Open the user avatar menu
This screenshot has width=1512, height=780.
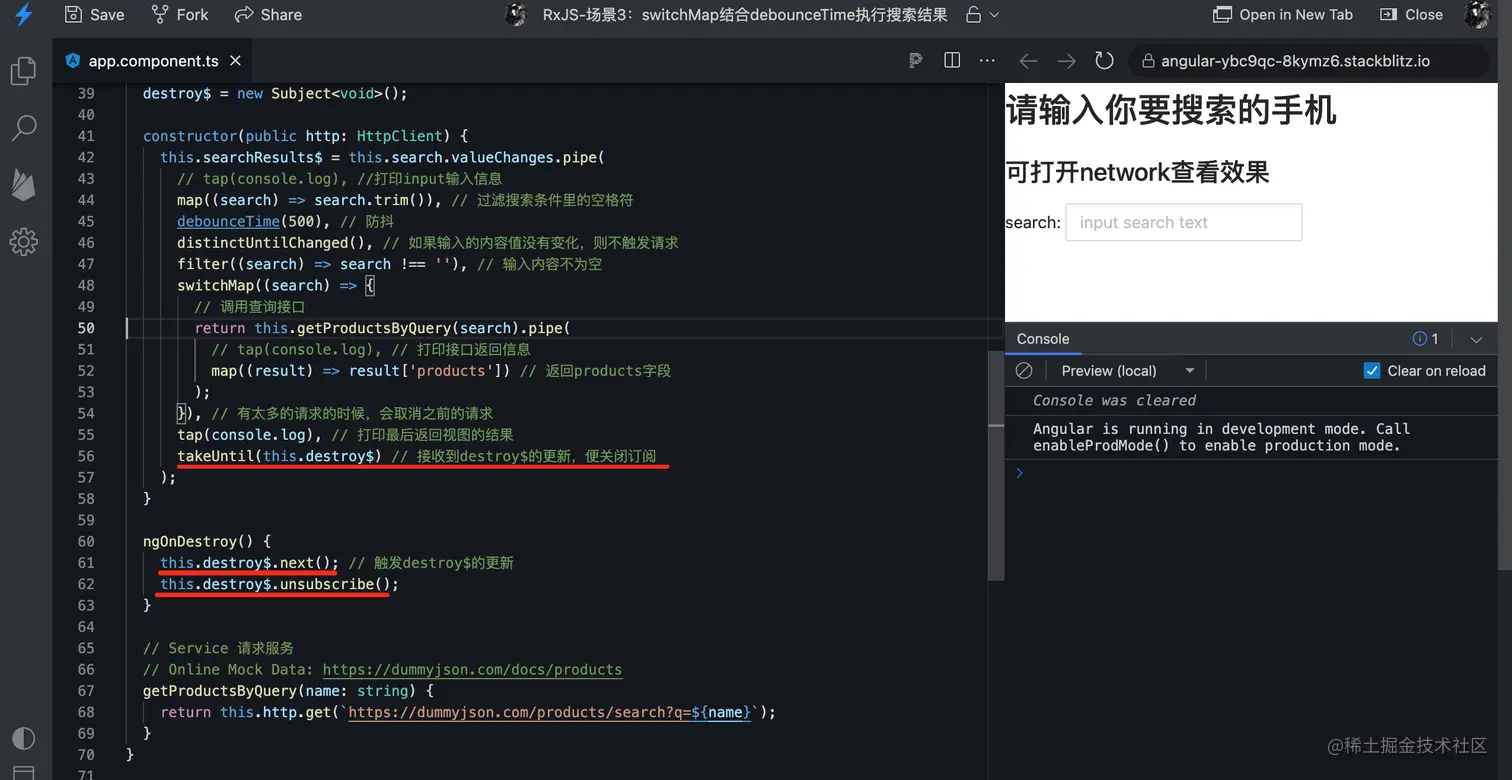pyautogui.click(x=1478, y=15)
